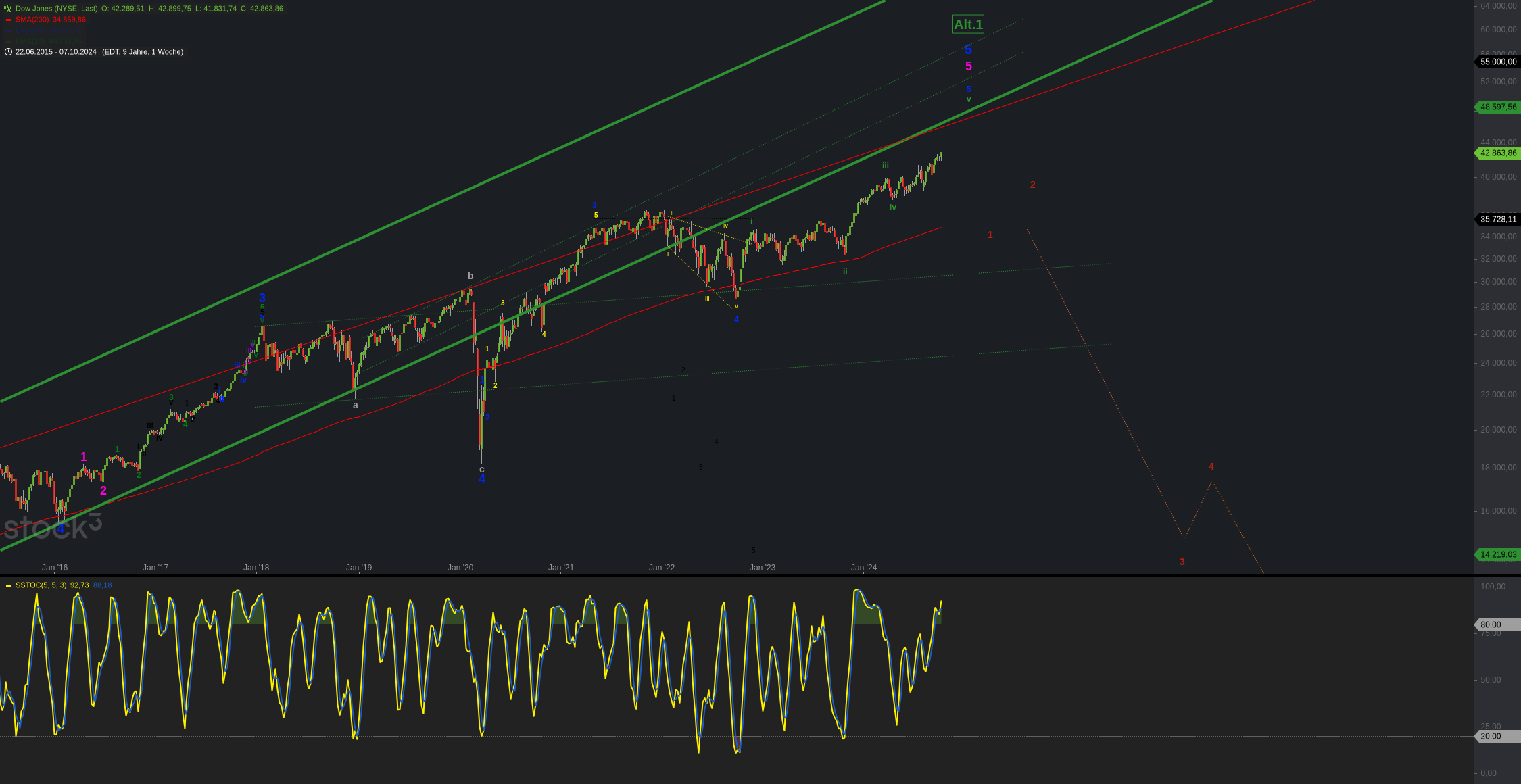Click the Jan '22 date label
The width and height of the screenshot is (1521, 784).
pos(662,568)
